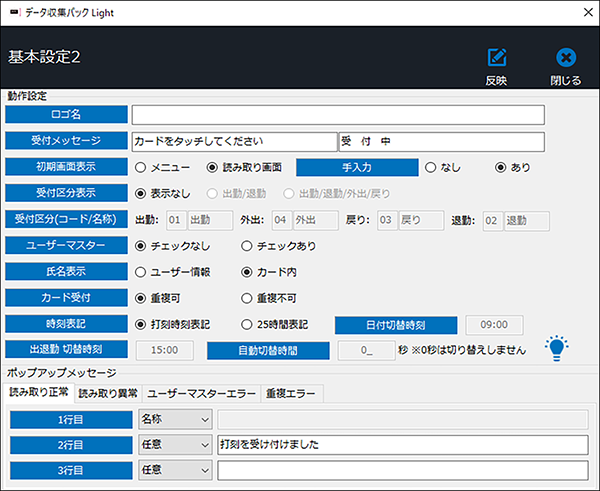Image resolution: width=600 pixels, height=491 pixels.
Task: Select 重複不可 for カード受付
Action: [x=247, y=298]
